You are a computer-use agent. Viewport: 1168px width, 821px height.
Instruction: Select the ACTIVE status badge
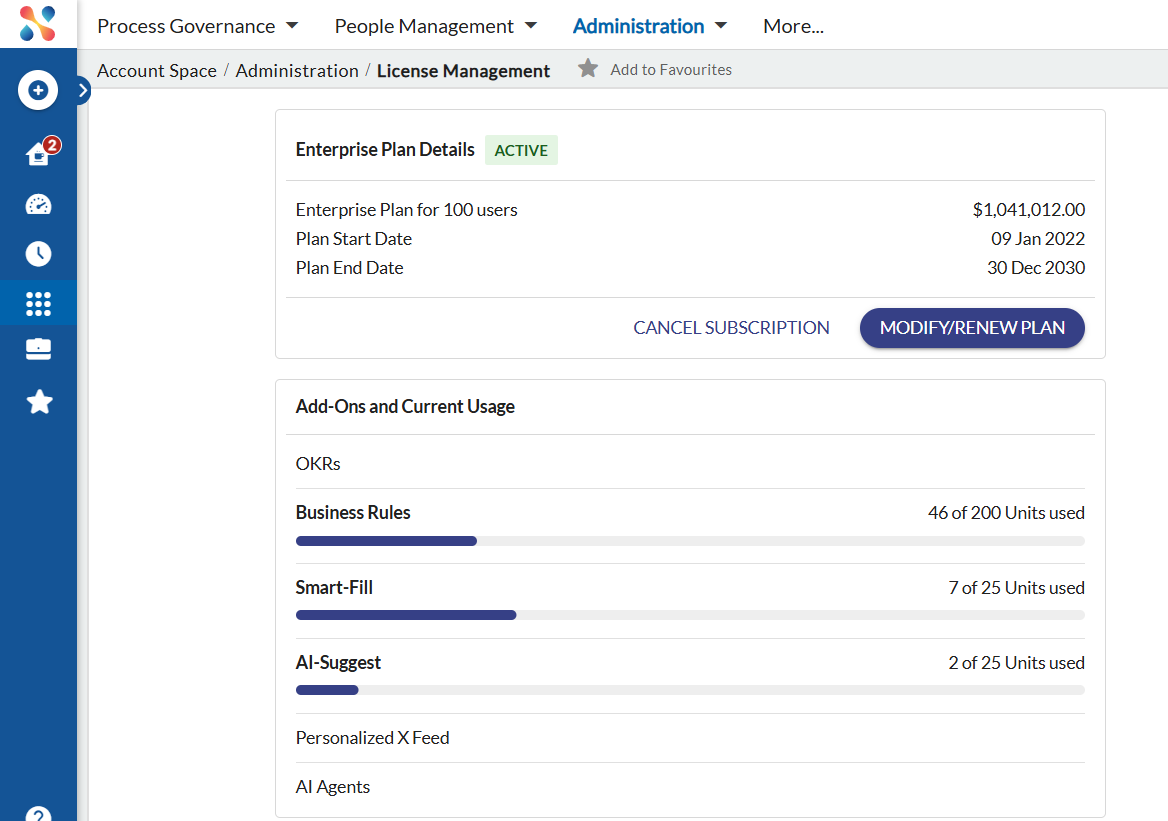(521, 150)
